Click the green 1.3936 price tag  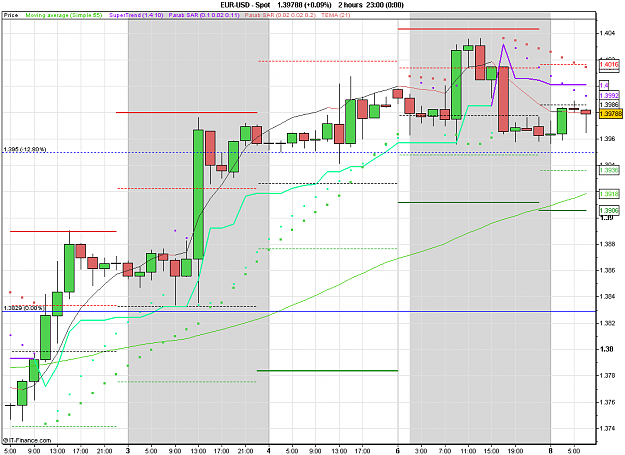pos(609,170)
